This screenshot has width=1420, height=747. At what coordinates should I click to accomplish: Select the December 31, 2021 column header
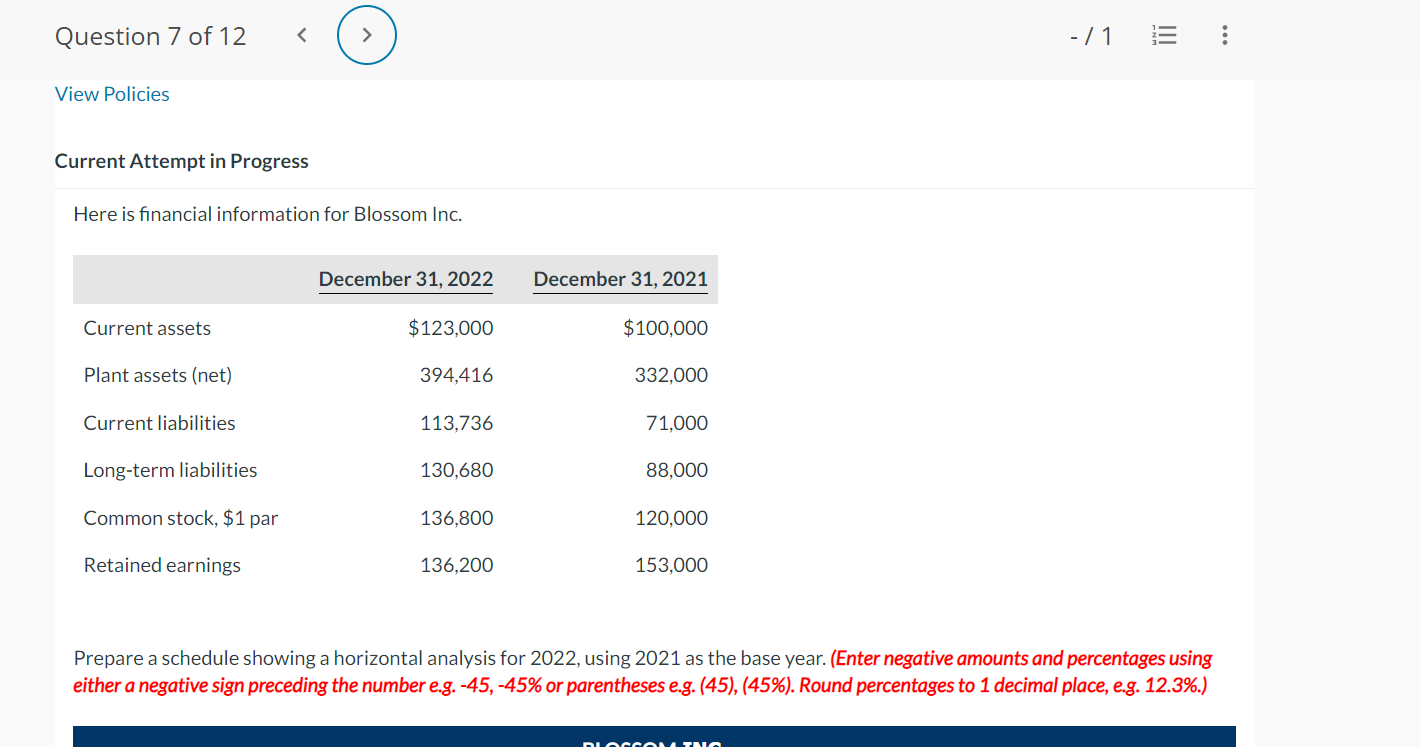[x=620, y=279]
